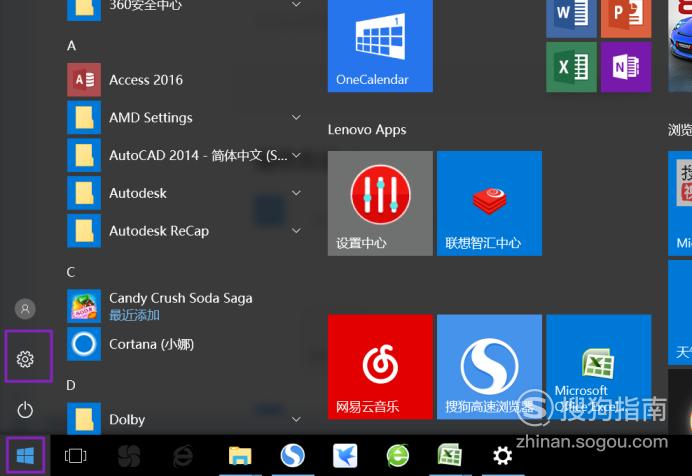This screenshot has height=476, width=692.
Task: Open the 网易云音乐 tile
Action: [x=380, y=367]
